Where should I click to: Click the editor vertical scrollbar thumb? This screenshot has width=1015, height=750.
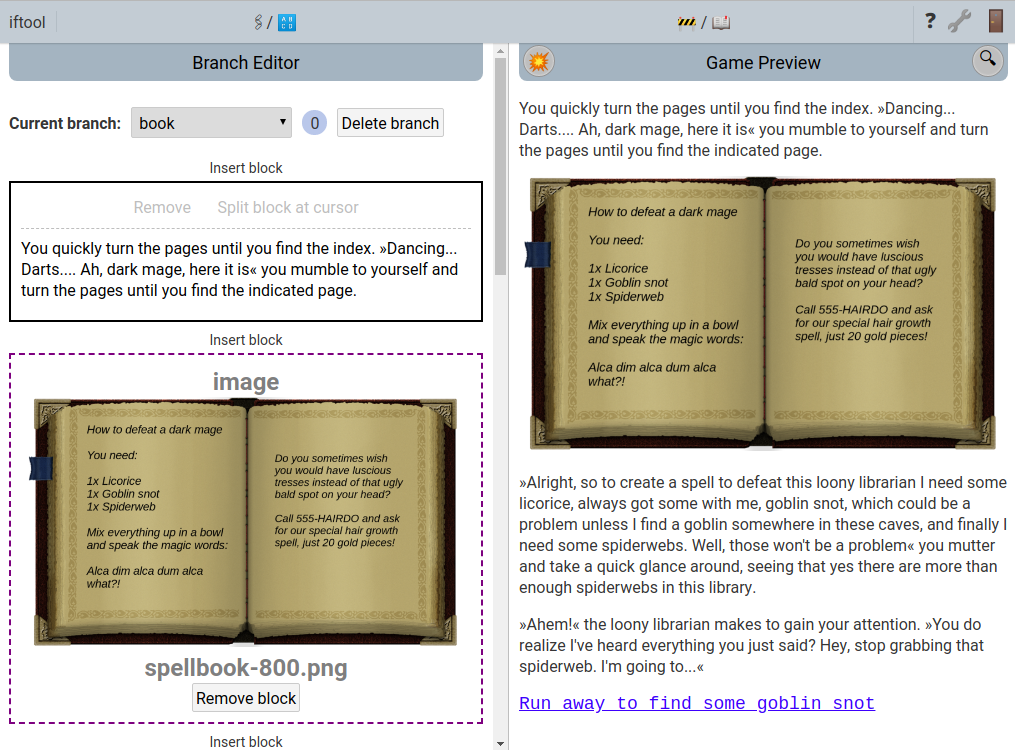tap(500, 166)
